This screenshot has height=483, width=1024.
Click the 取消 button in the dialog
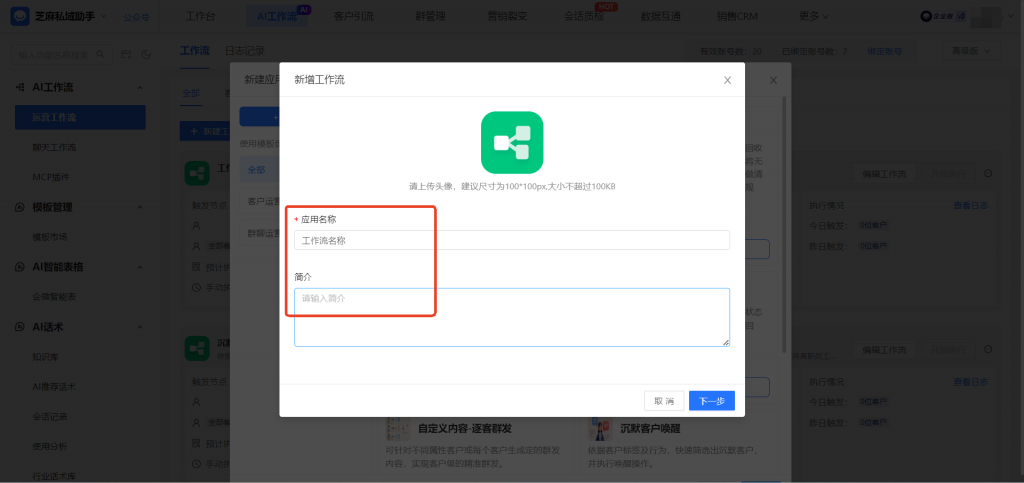point(664,401)
